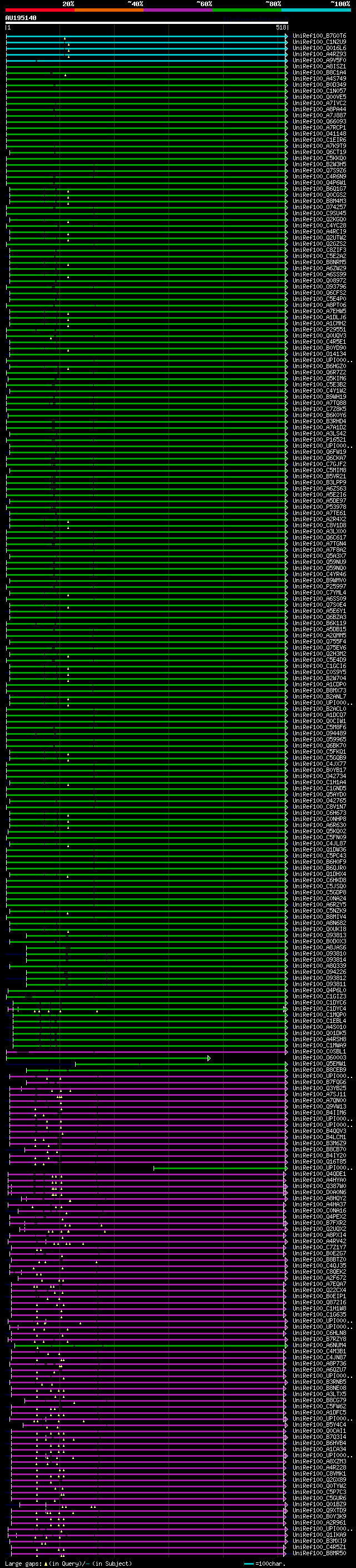
Task: Click UniRef100_A7RCP1 label
Action: pyautogui.click(x=319, y=127)
